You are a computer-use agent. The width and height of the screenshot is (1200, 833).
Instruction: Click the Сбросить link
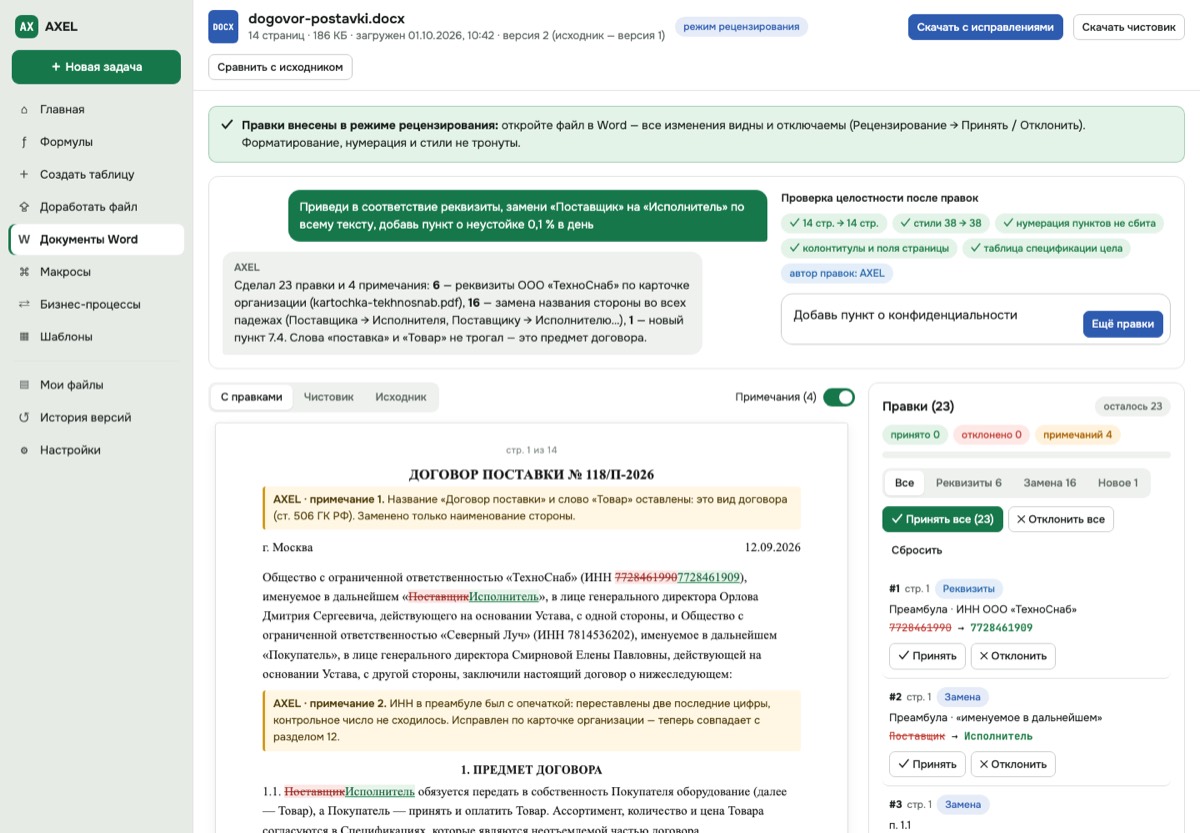click(917, 550)
